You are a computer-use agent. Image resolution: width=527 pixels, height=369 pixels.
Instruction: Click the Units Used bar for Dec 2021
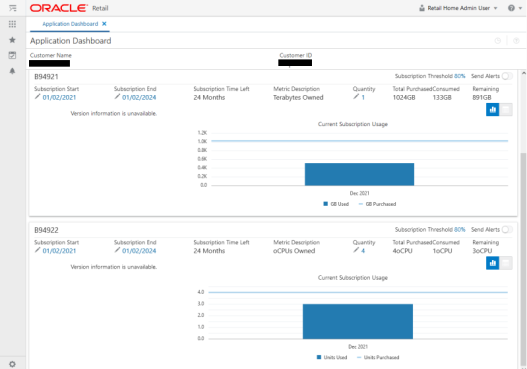(358, 321)
